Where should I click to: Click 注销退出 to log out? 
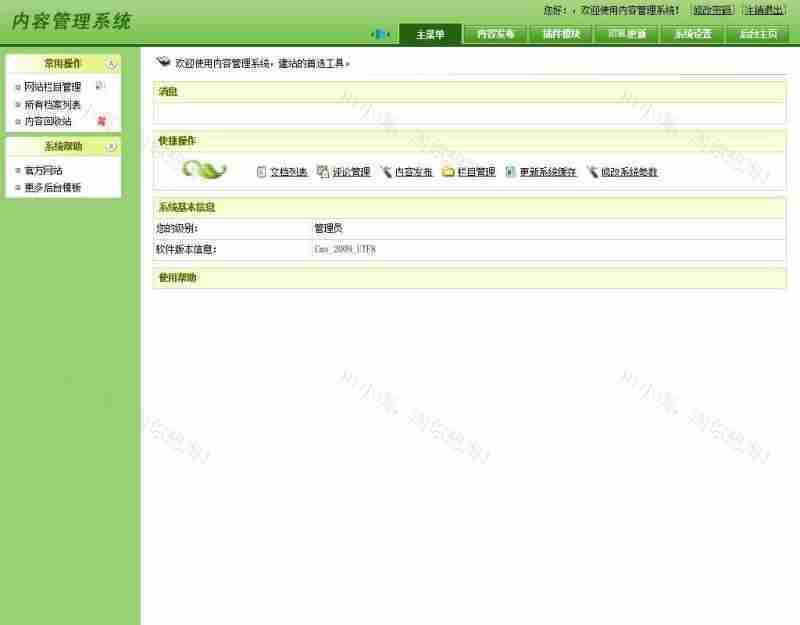764,10
